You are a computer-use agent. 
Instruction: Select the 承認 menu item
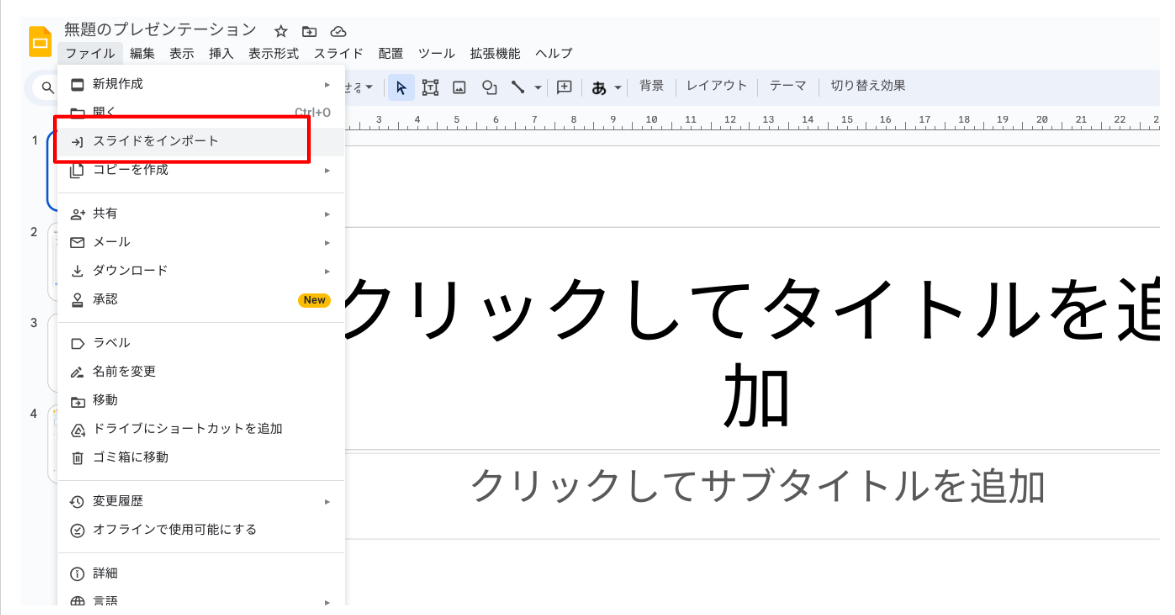pos(201,300)
